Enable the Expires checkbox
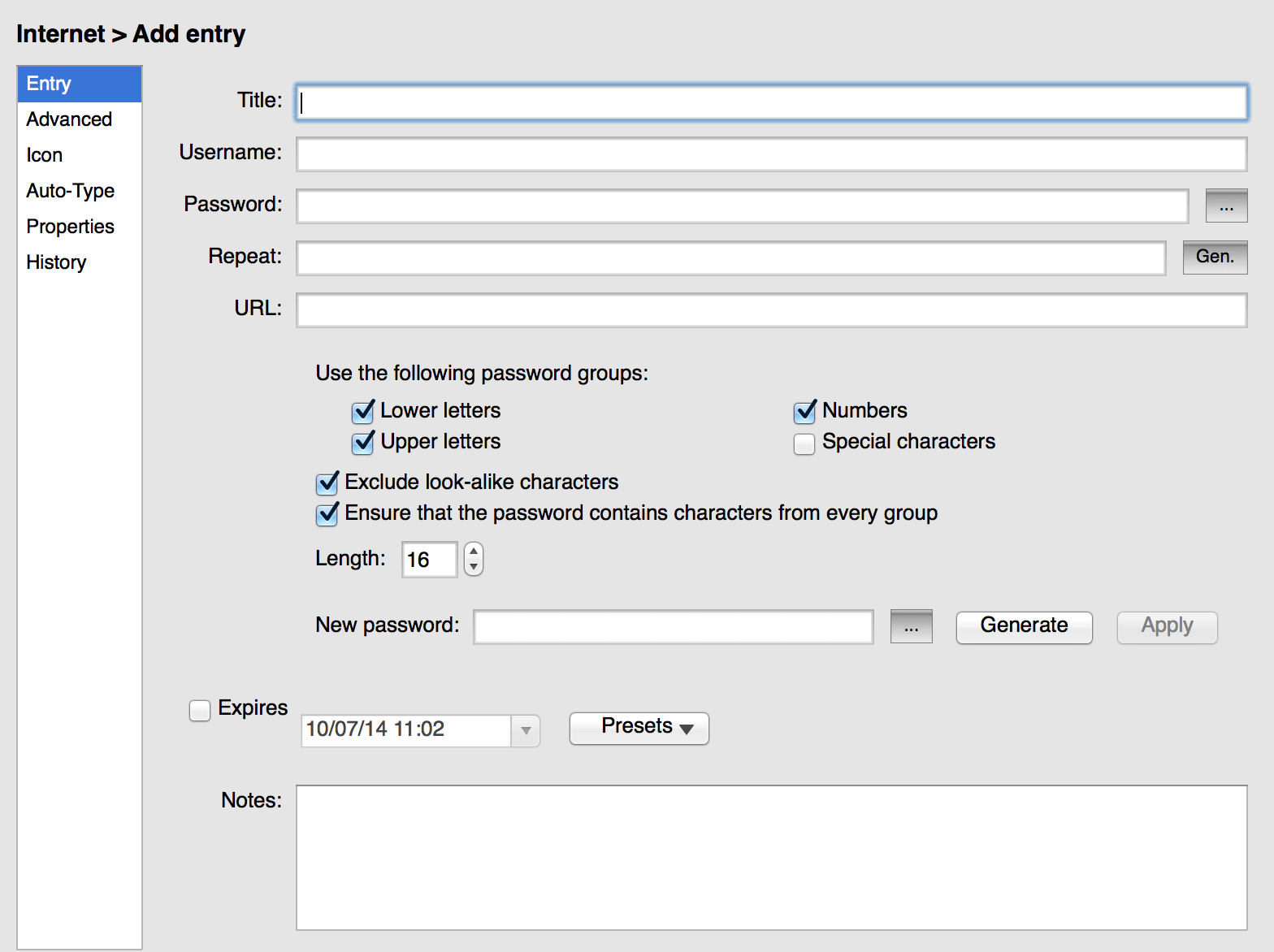This screenshot has height=952, width=1274. [x=200, y=710]
